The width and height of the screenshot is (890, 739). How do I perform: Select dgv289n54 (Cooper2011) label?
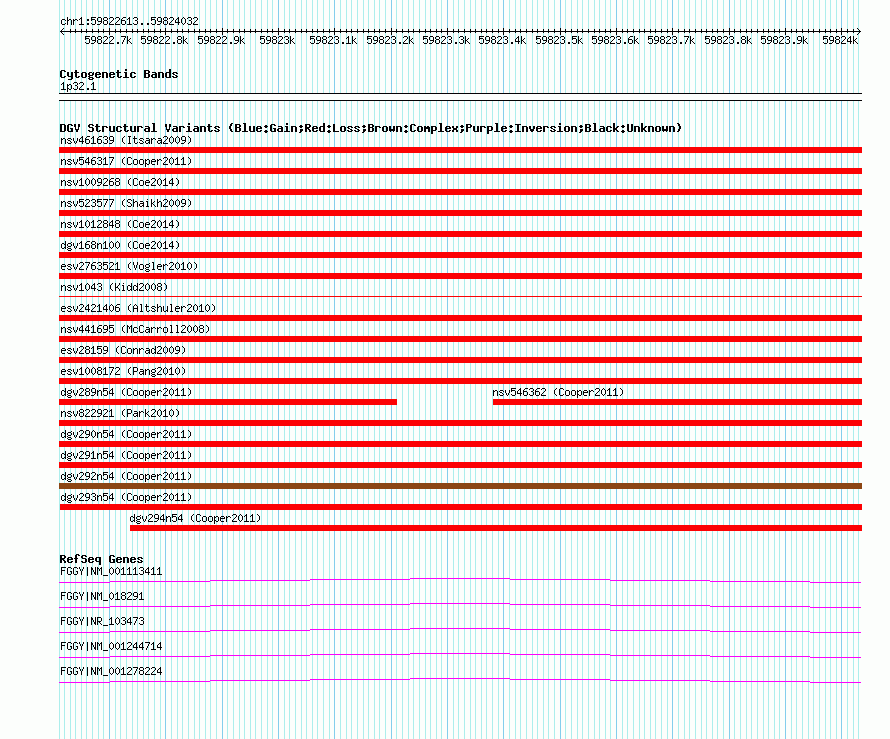126,392
